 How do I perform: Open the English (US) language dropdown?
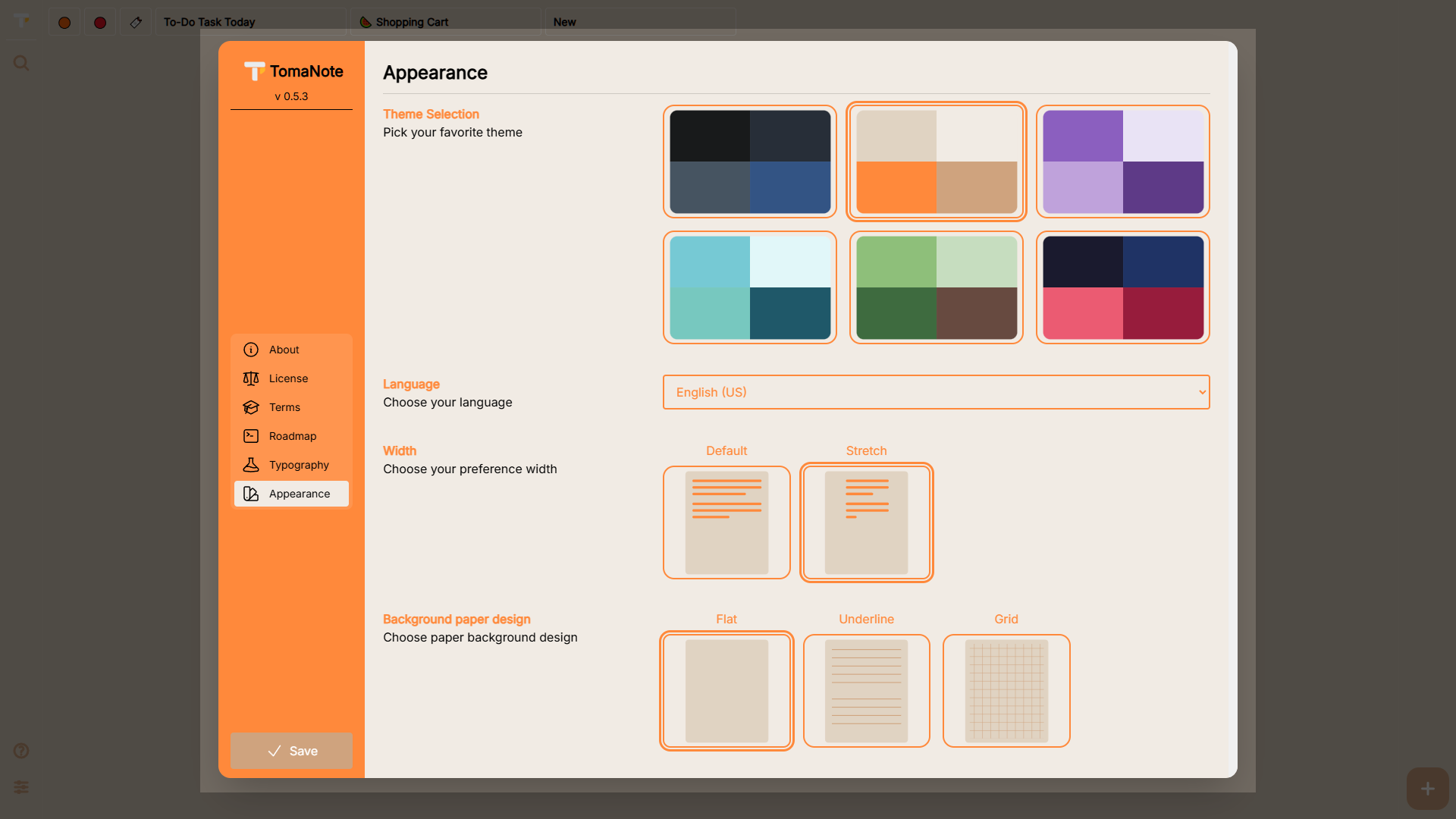[x=937, y=392]
